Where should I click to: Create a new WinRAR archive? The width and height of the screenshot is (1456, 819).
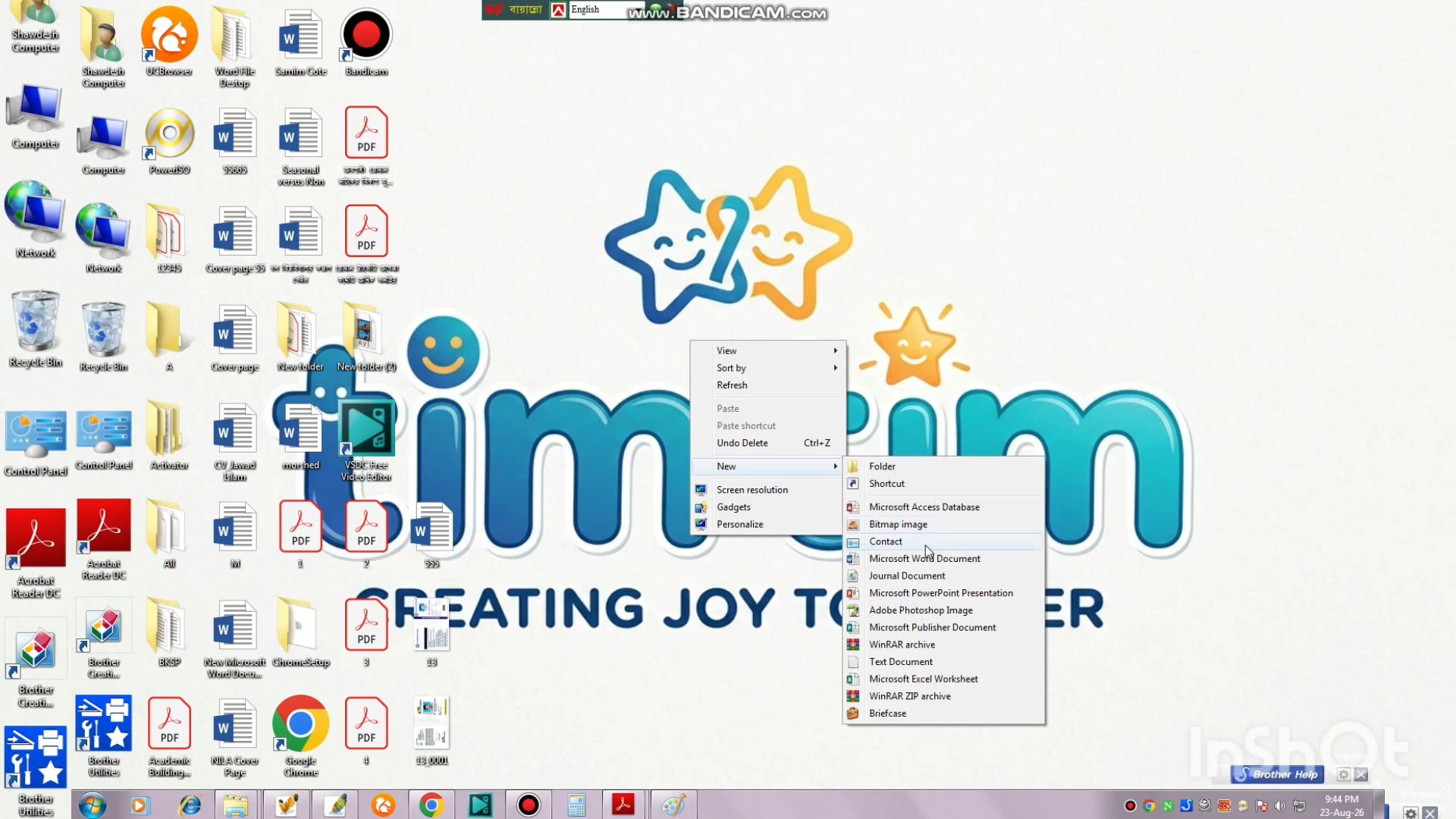[x=944, y=645]
